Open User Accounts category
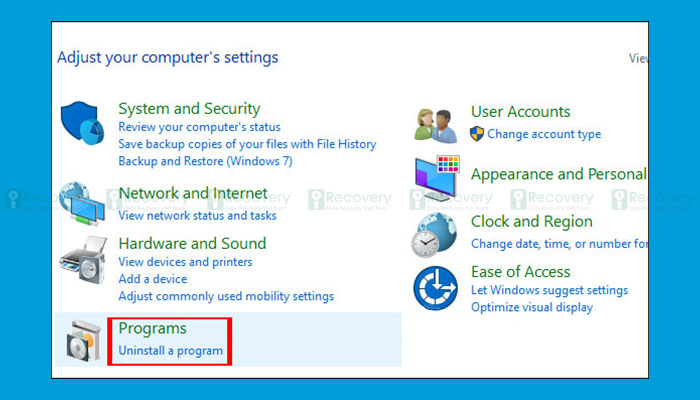 point(521,112)
